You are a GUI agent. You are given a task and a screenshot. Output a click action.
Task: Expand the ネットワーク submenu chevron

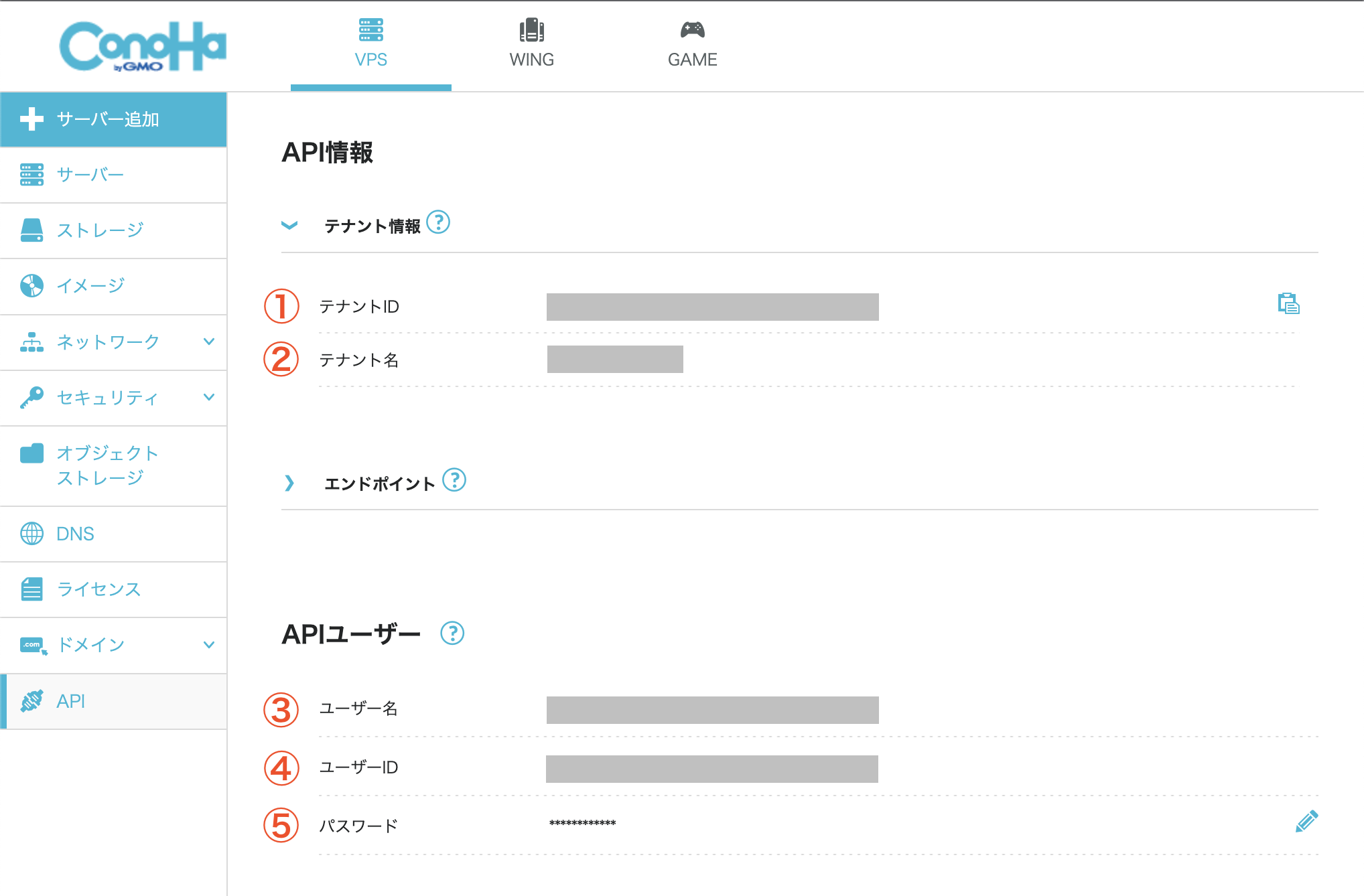pos(209,342)
